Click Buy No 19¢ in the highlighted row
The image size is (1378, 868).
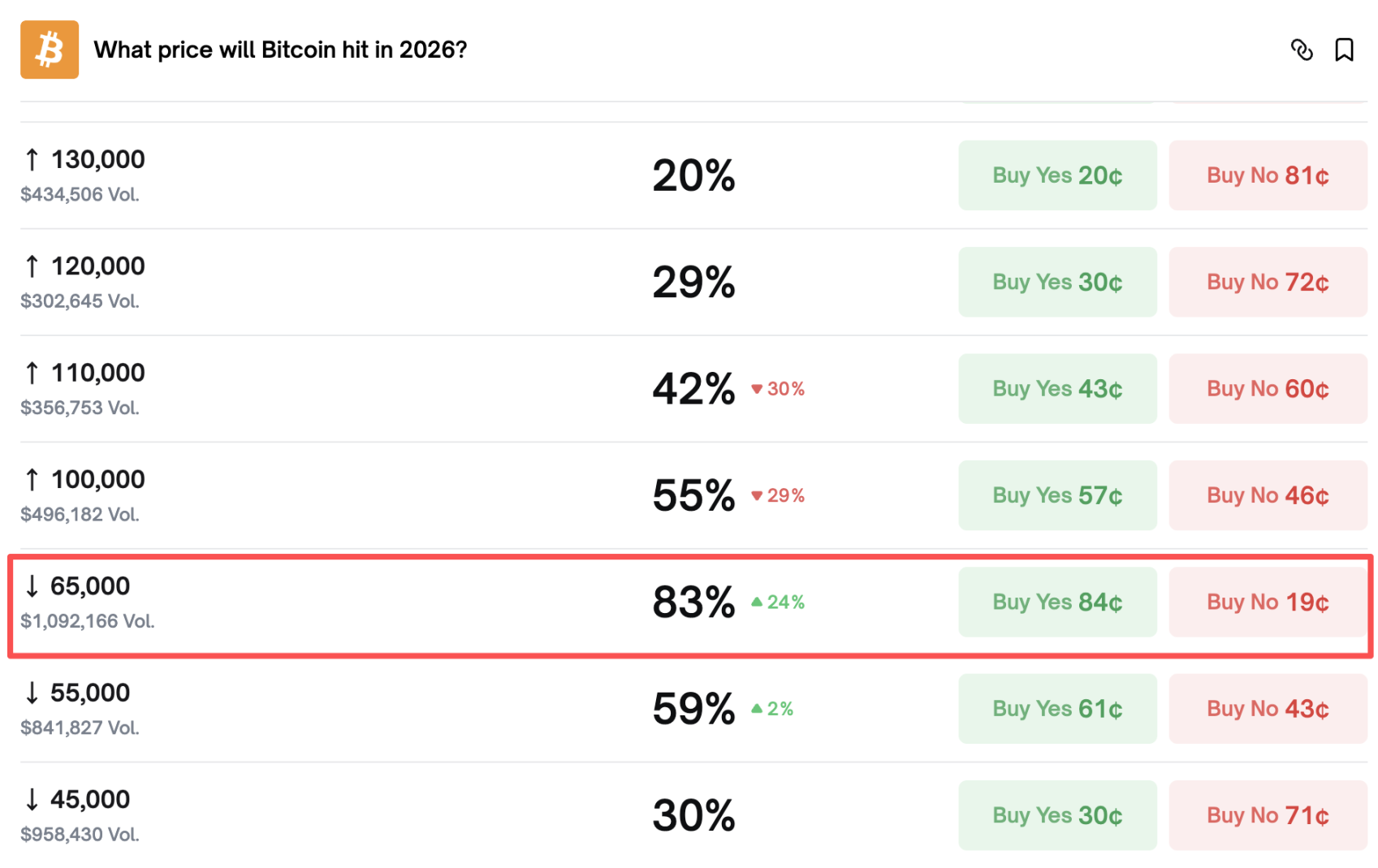pyautogui.click(x=1267, y=602)
